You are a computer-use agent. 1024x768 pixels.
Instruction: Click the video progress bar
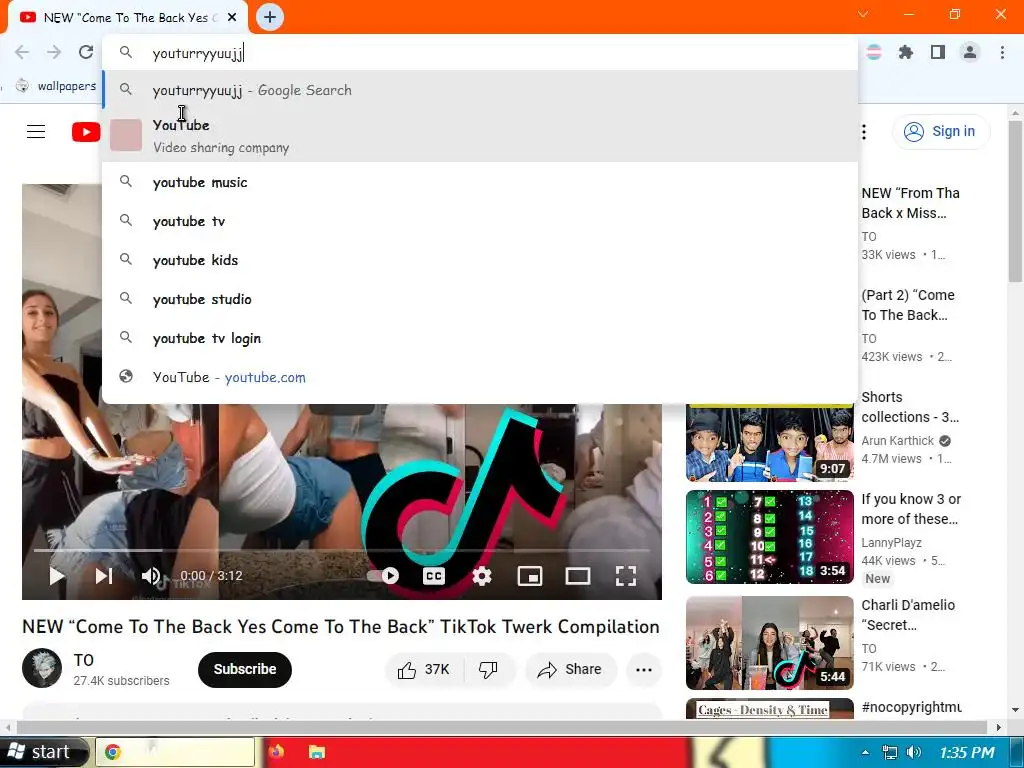coord(342,551)
